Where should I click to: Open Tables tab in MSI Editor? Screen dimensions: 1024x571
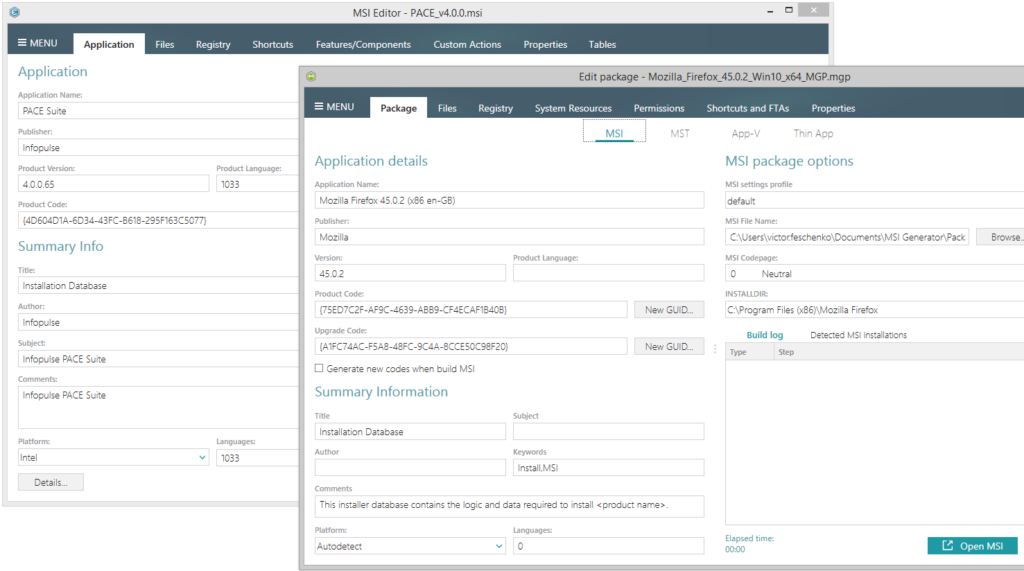(602, 44)
